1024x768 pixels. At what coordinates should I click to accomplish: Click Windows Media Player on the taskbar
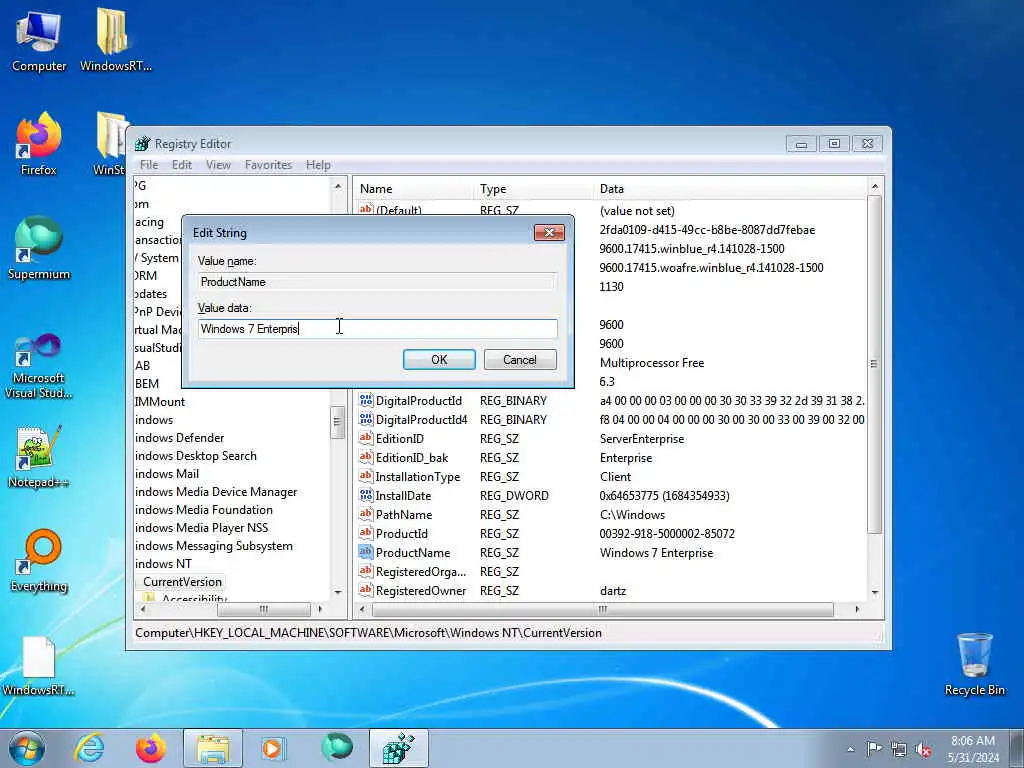pyautogui.click(x=273, y=748)
